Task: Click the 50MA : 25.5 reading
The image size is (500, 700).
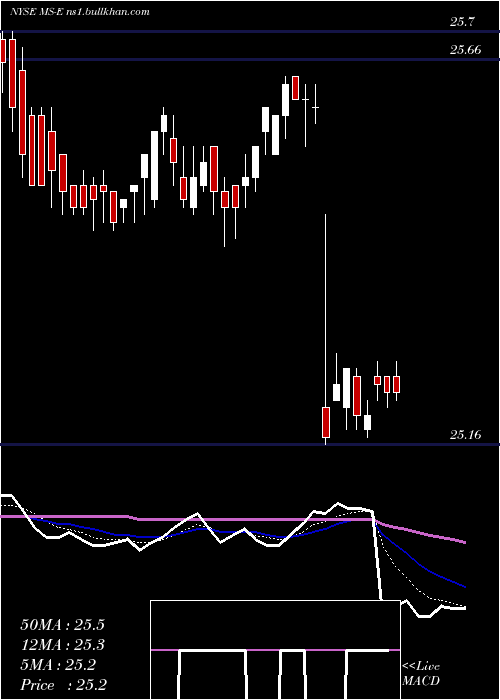Action: coord(63,624)
